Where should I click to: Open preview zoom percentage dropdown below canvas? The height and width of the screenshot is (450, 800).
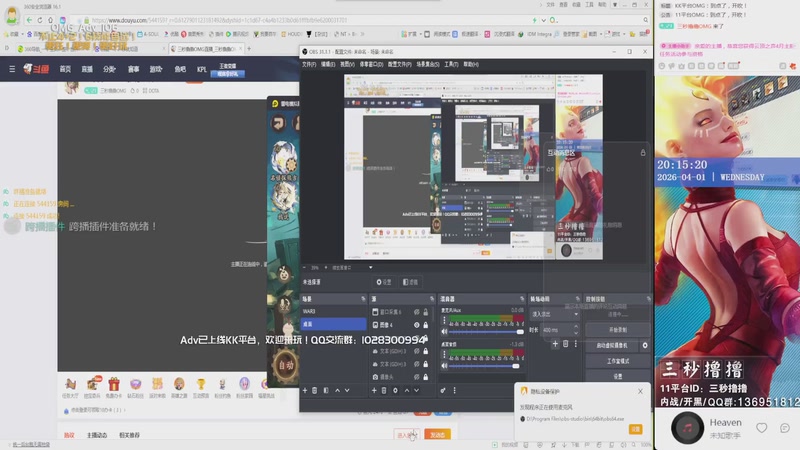click(371, 267)
